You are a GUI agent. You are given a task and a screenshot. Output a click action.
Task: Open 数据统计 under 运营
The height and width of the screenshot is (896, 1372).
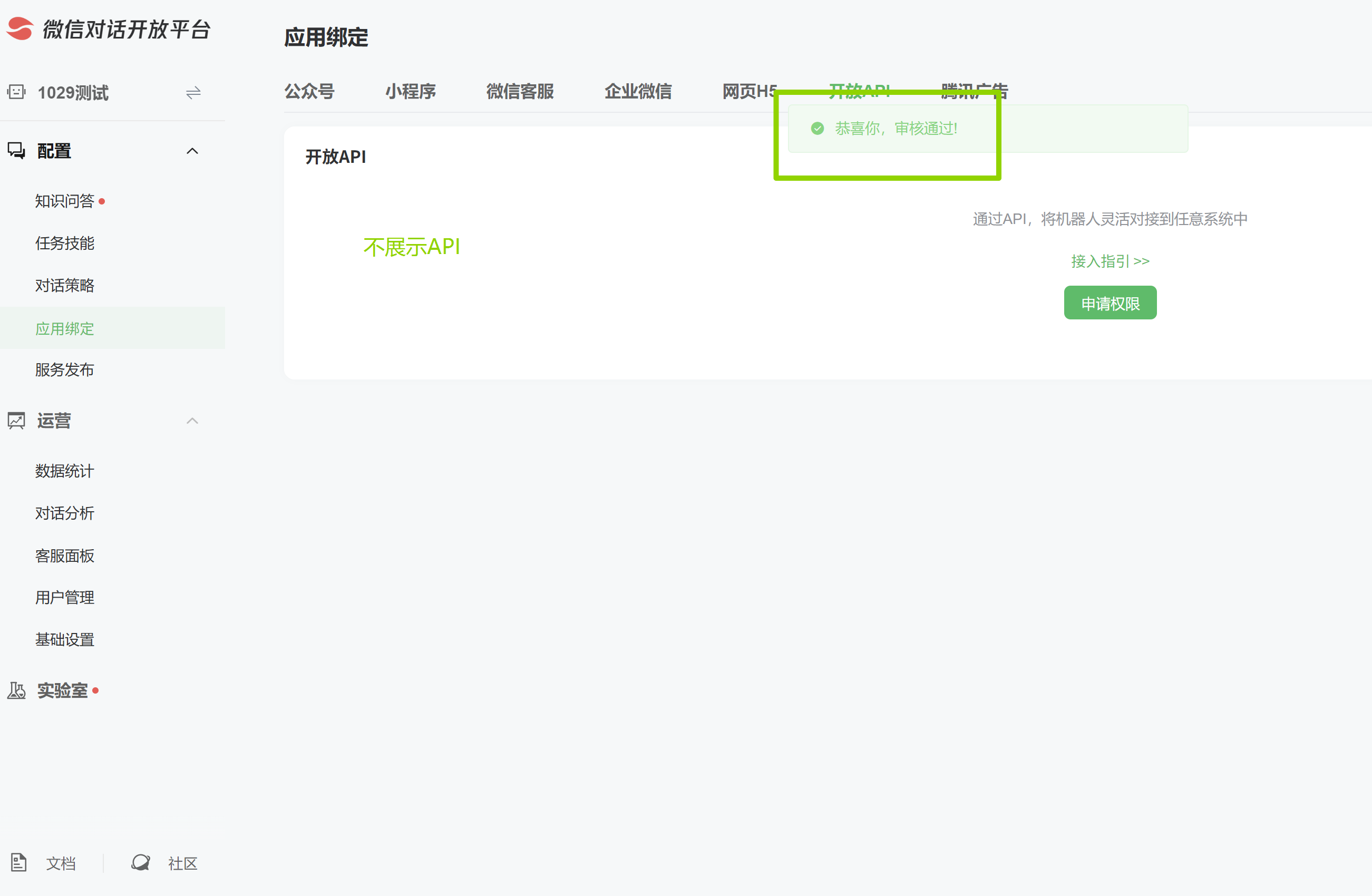(x=64, y=471)
